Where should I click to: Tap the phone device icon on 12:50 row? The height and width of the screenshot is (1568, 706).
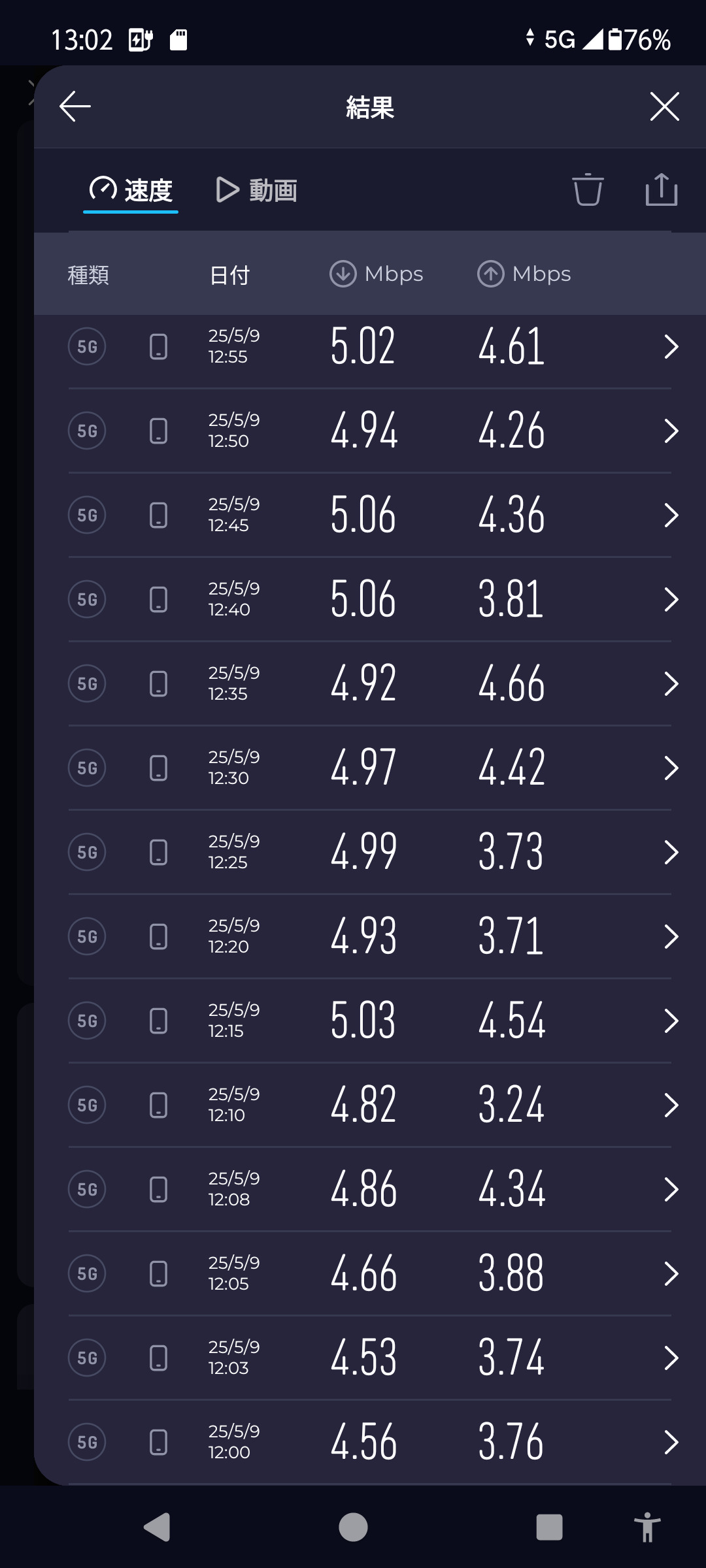click(158, 431)
